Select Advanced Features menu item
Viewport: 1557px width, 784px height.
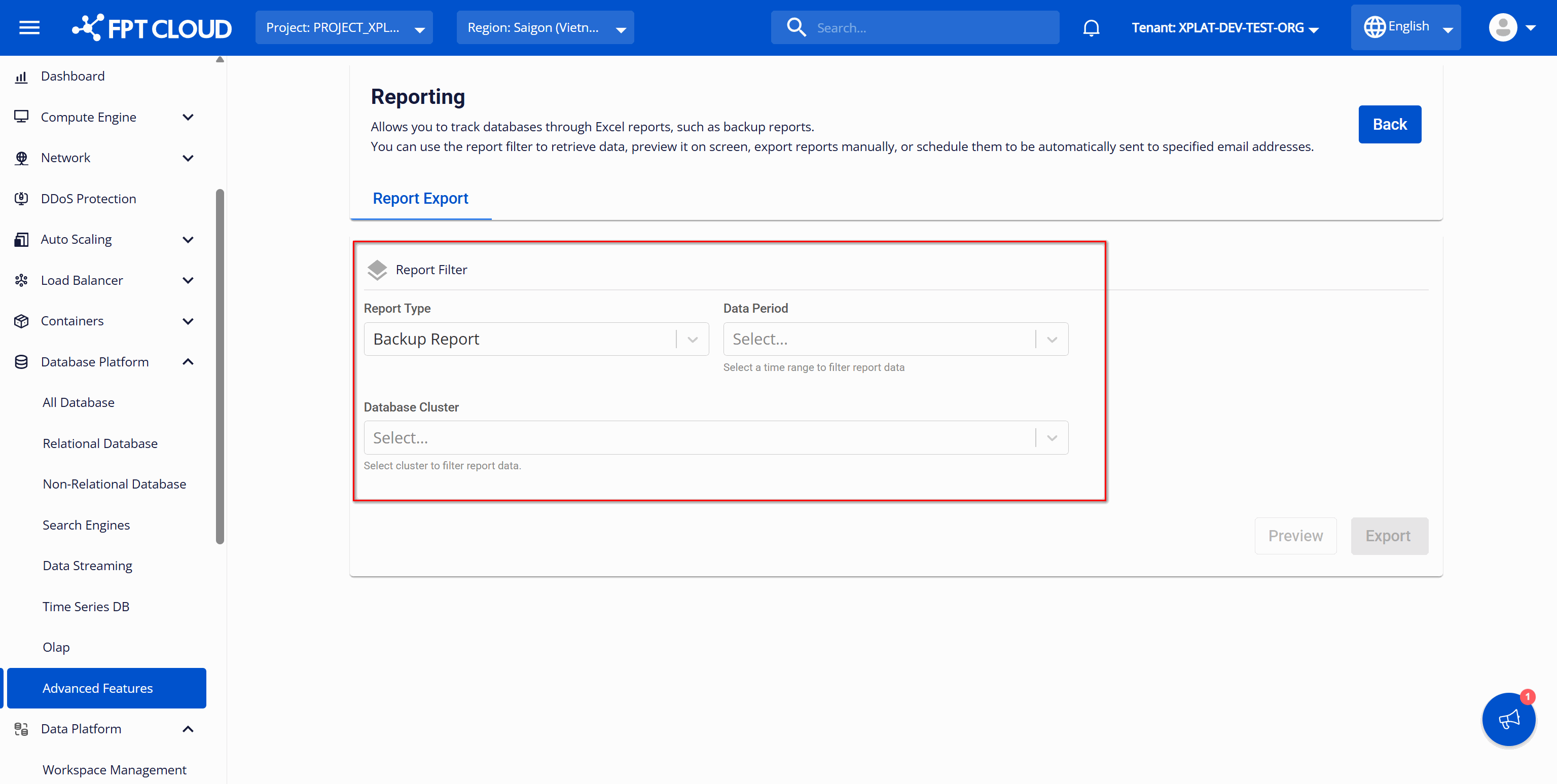[106, 688]
